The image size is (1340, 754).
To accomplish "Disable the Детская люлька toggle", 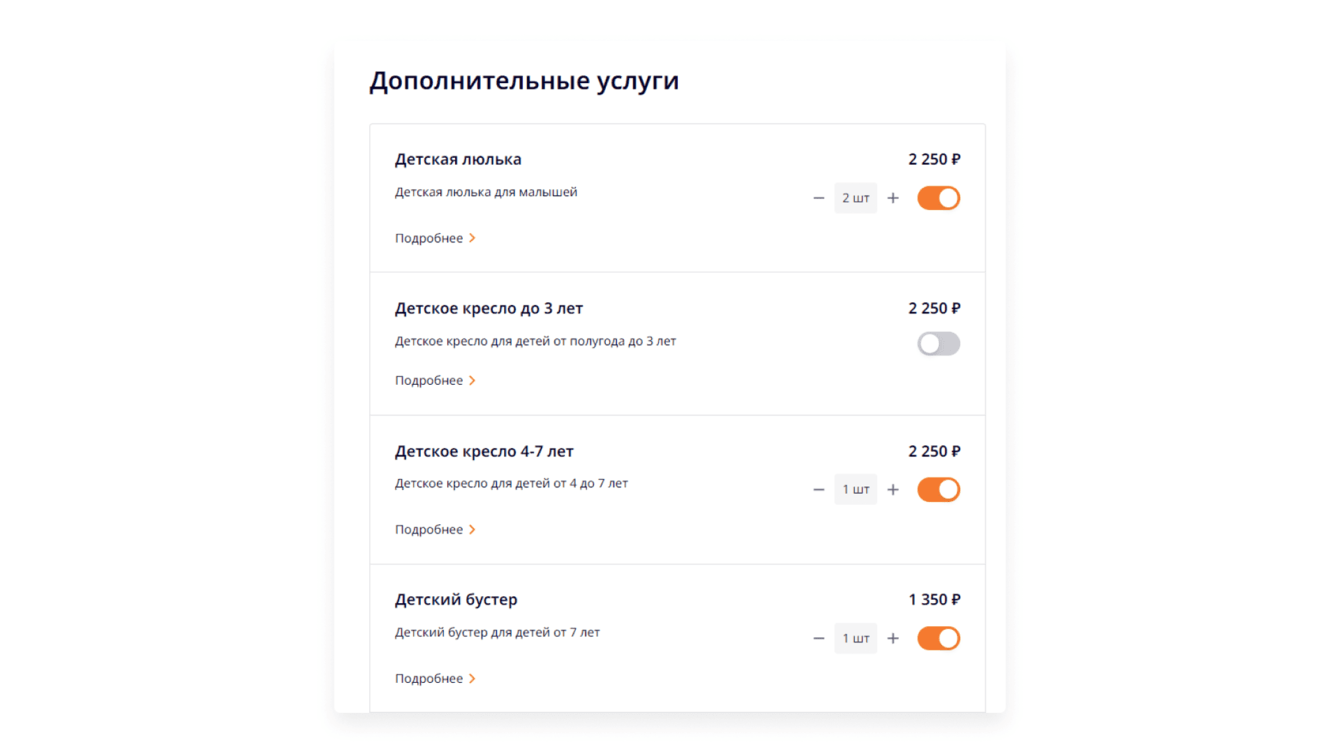I will coord(938,198).
